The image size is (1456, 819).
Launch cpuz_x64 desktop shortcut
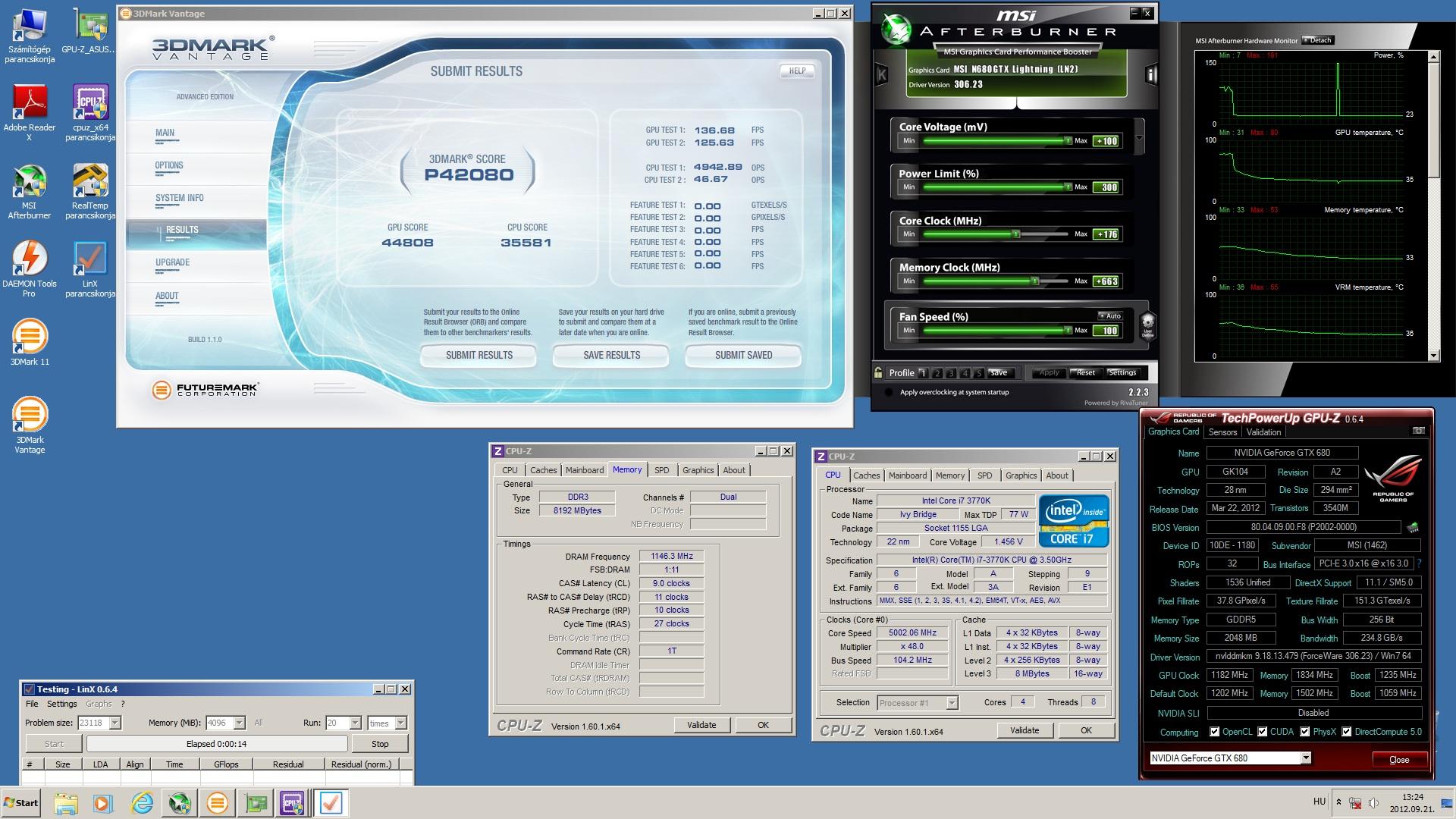pos(90,111)
